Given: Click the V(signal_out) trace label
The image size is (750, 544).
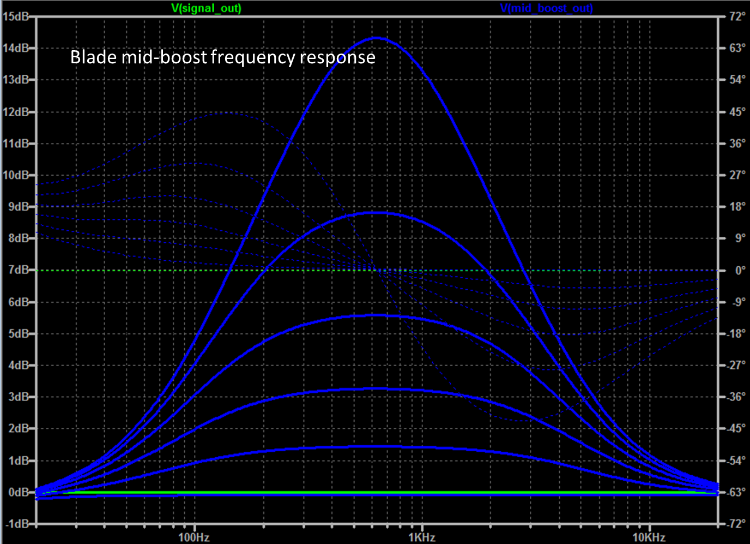Looking at the screenshot, I should (206, 8).
